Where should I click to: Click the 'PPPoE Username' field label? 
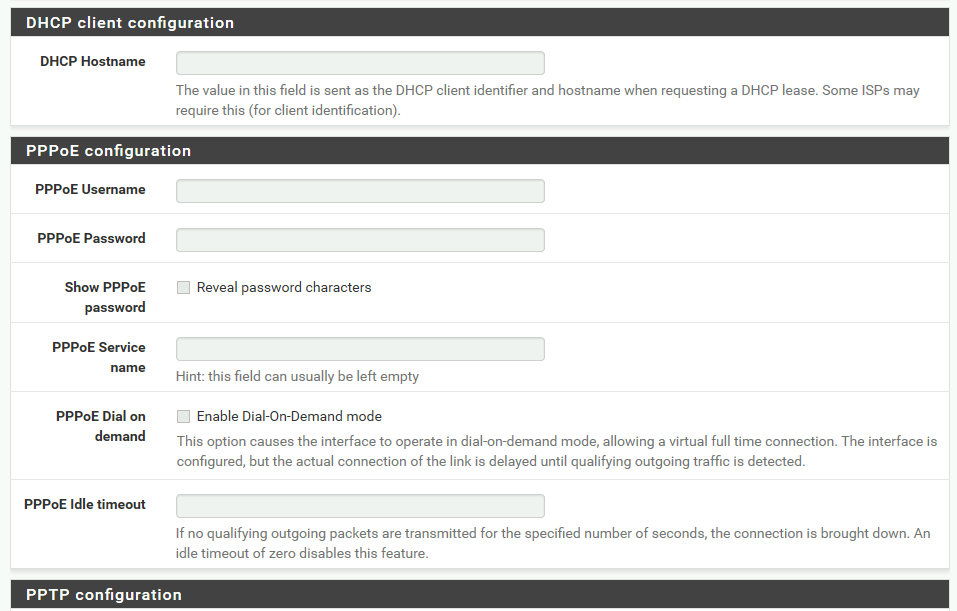[x=90, y=190]
